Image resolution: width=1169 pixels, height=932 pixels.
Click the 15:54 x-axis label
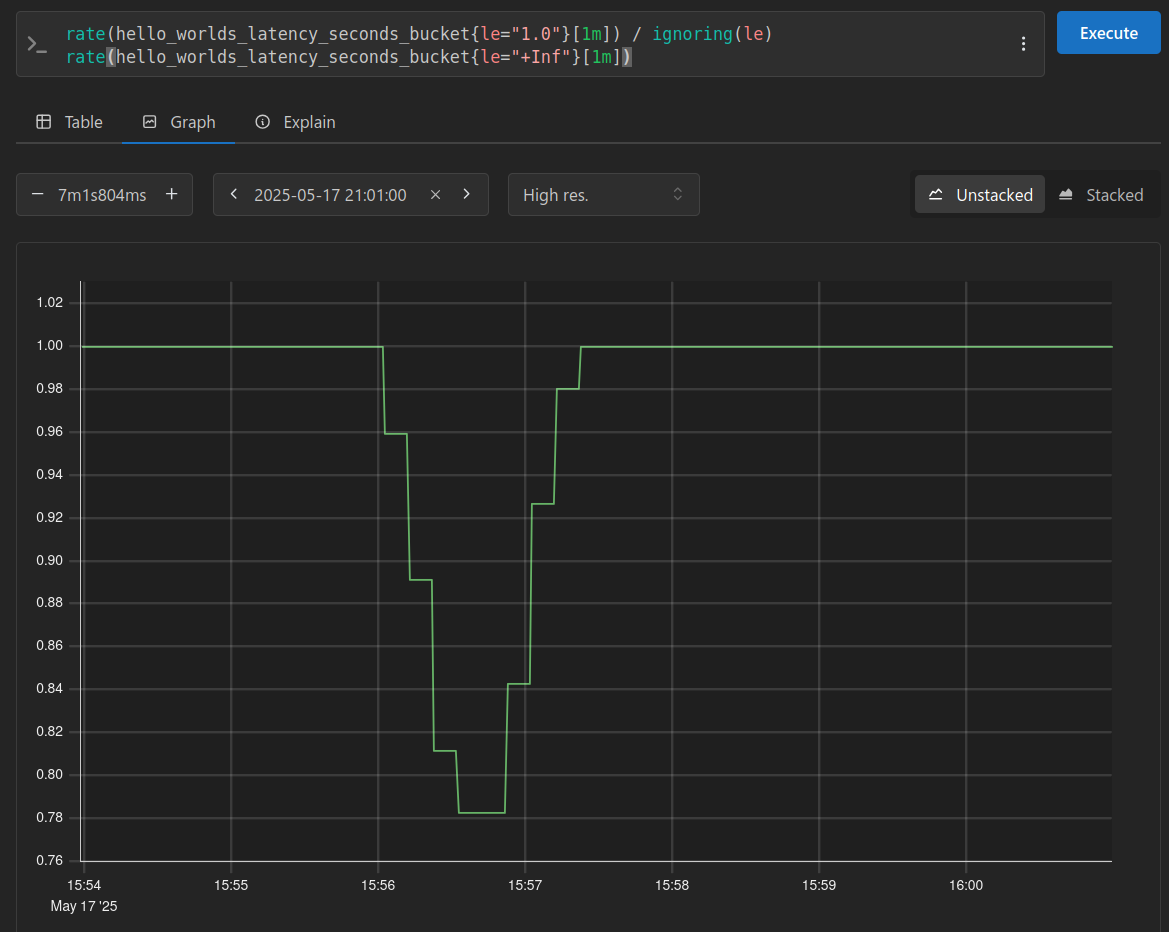point(84,885)
